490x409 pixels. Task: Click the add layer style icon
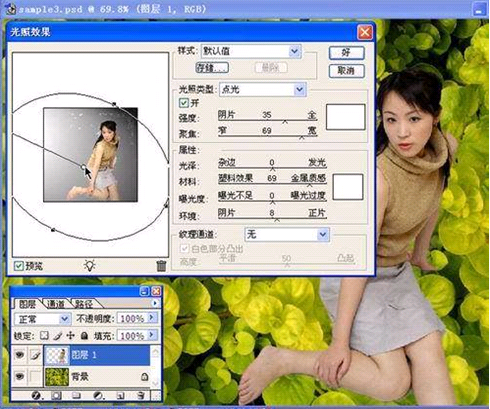click(36, 396)
